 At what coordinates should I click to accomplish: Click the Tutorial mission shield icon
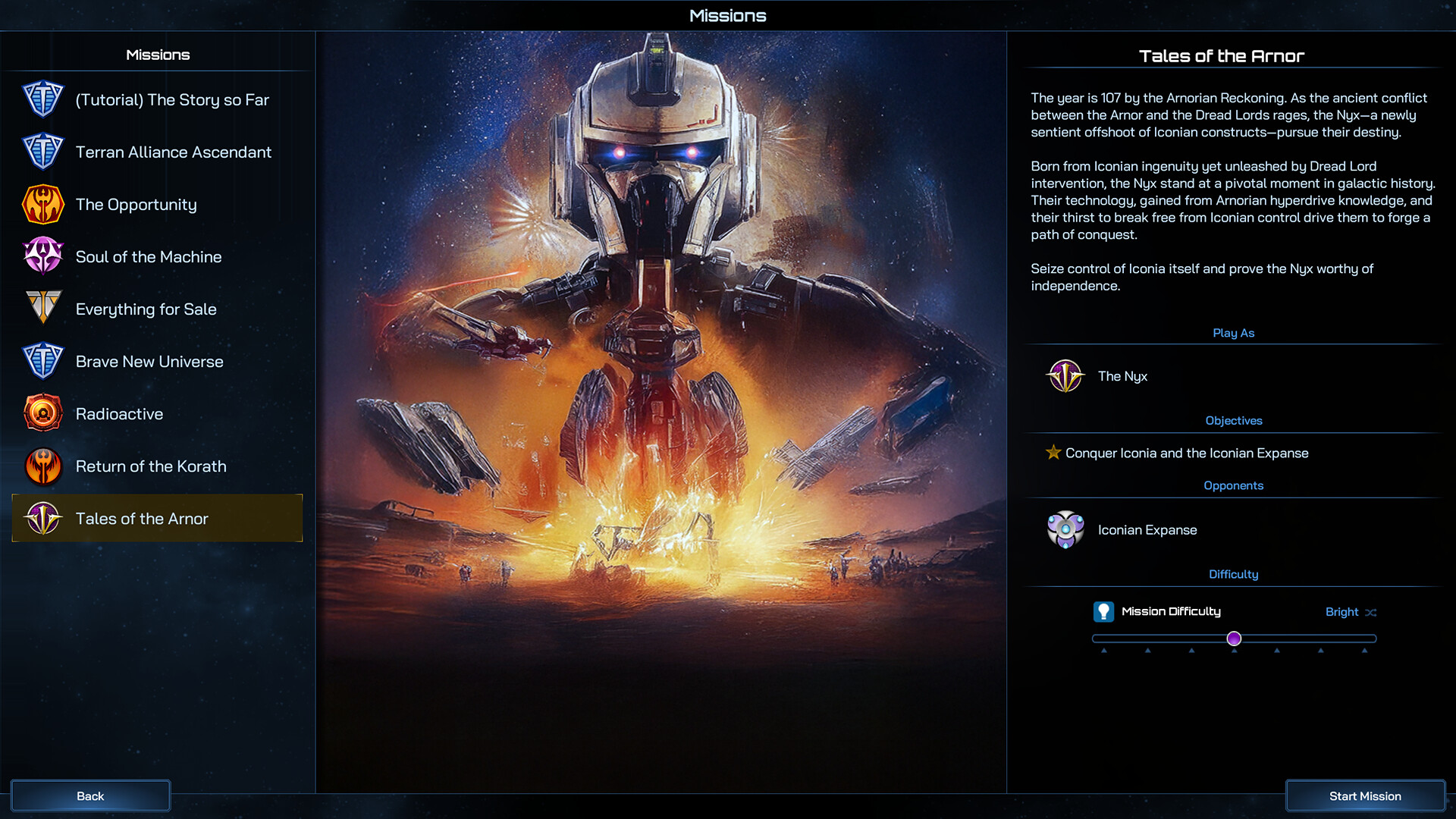43,99
